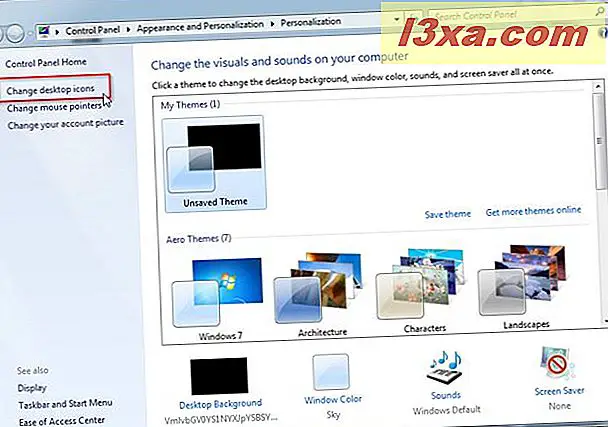Click the Save theme link

(x=447, y=214)
